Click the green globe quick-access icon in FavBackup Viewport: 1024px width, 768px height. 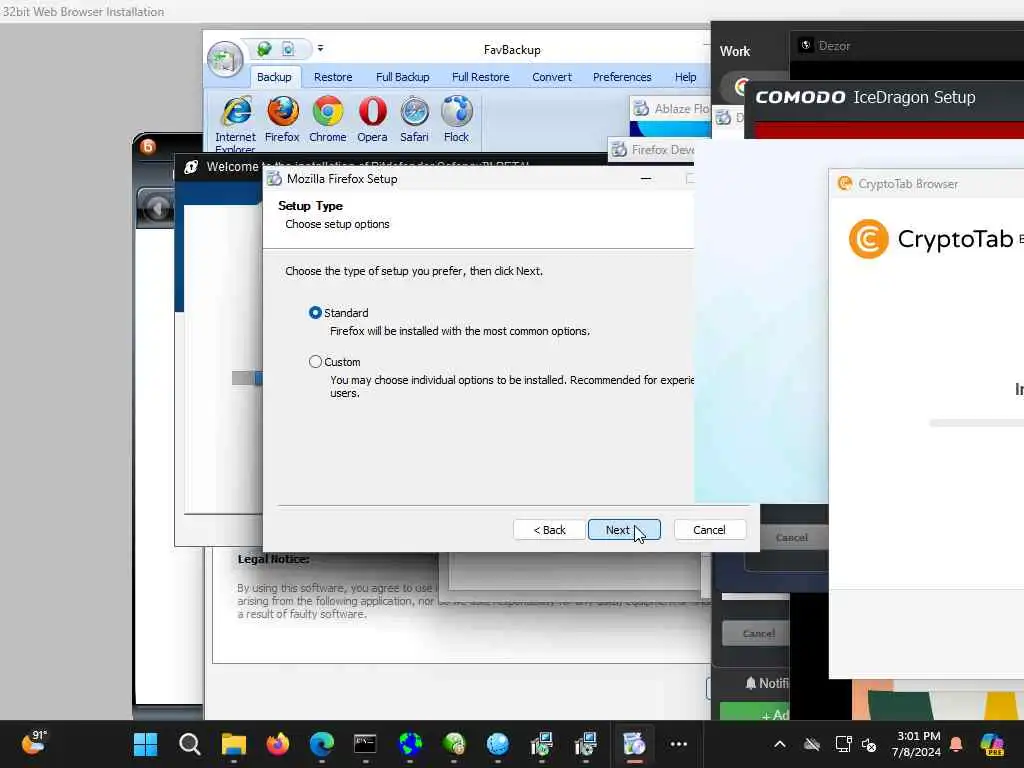[264, 49]
